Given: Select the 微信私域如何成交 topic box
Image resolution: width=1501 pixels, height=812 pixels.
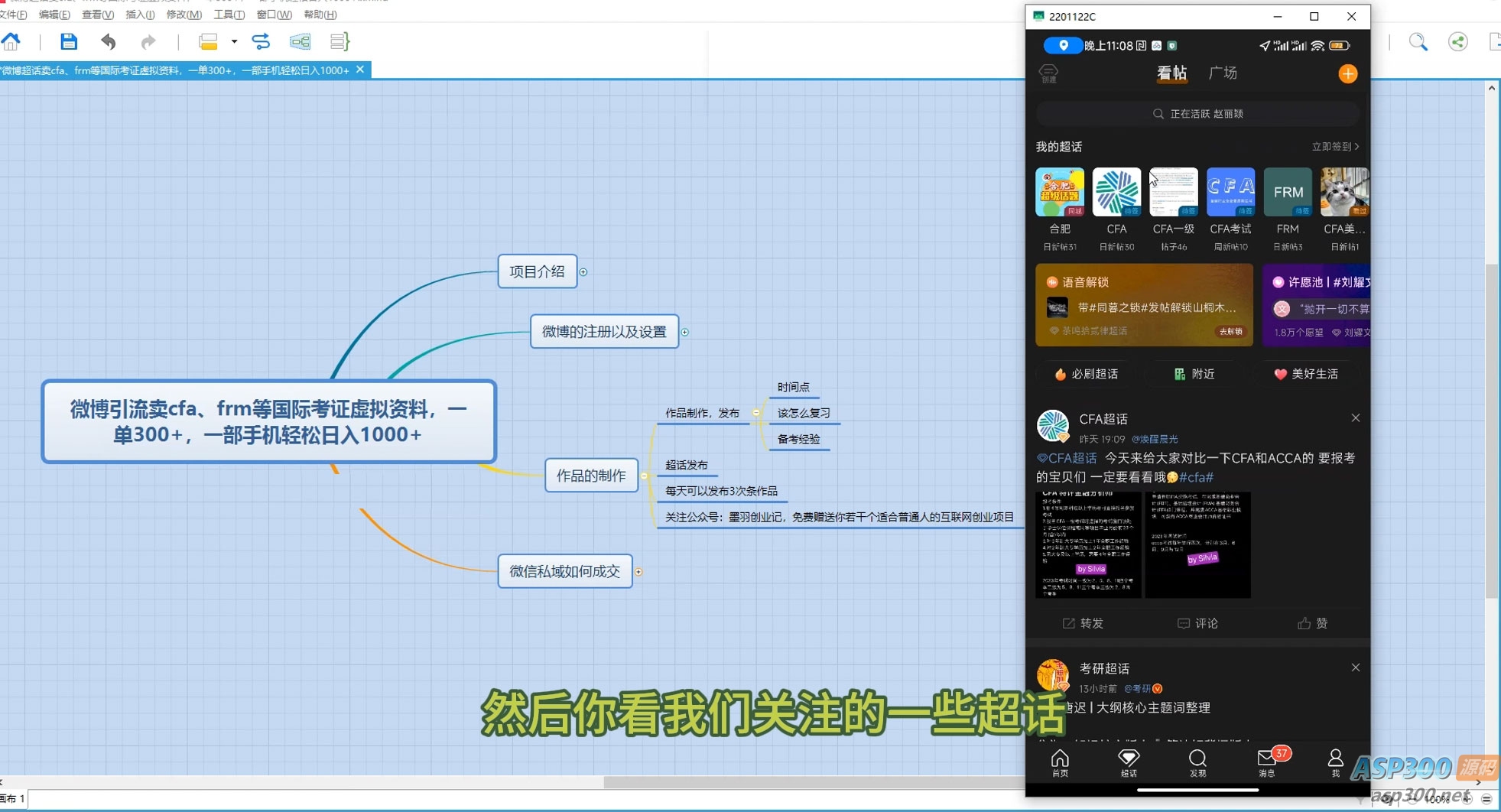Looking at the screenshot, I should tap(565, 571).
